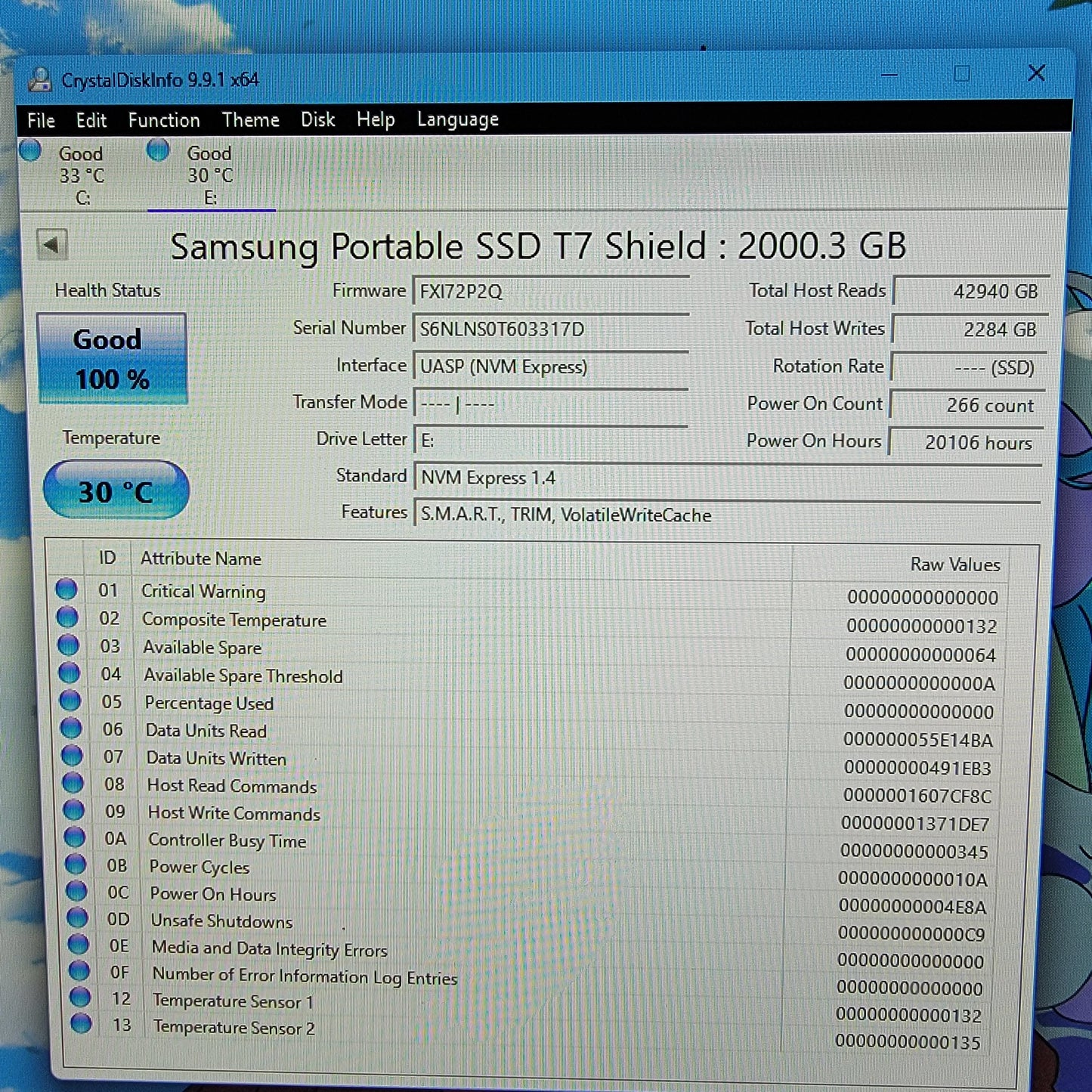Open the Edit menu
The width and height of the screenshot is (1092, 1092).
(x=91, y=120)
